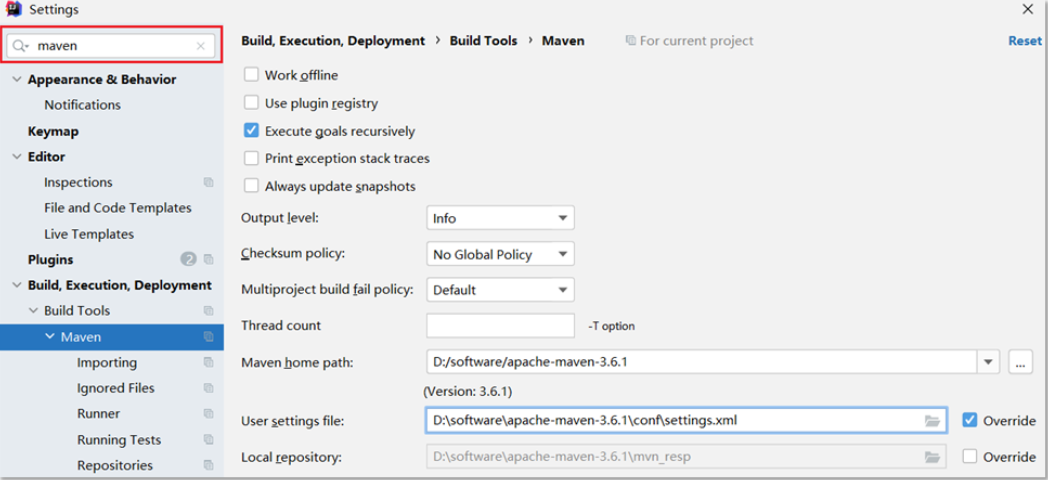
Task: Open the Output level dropdown
Action: pos(500,218)
